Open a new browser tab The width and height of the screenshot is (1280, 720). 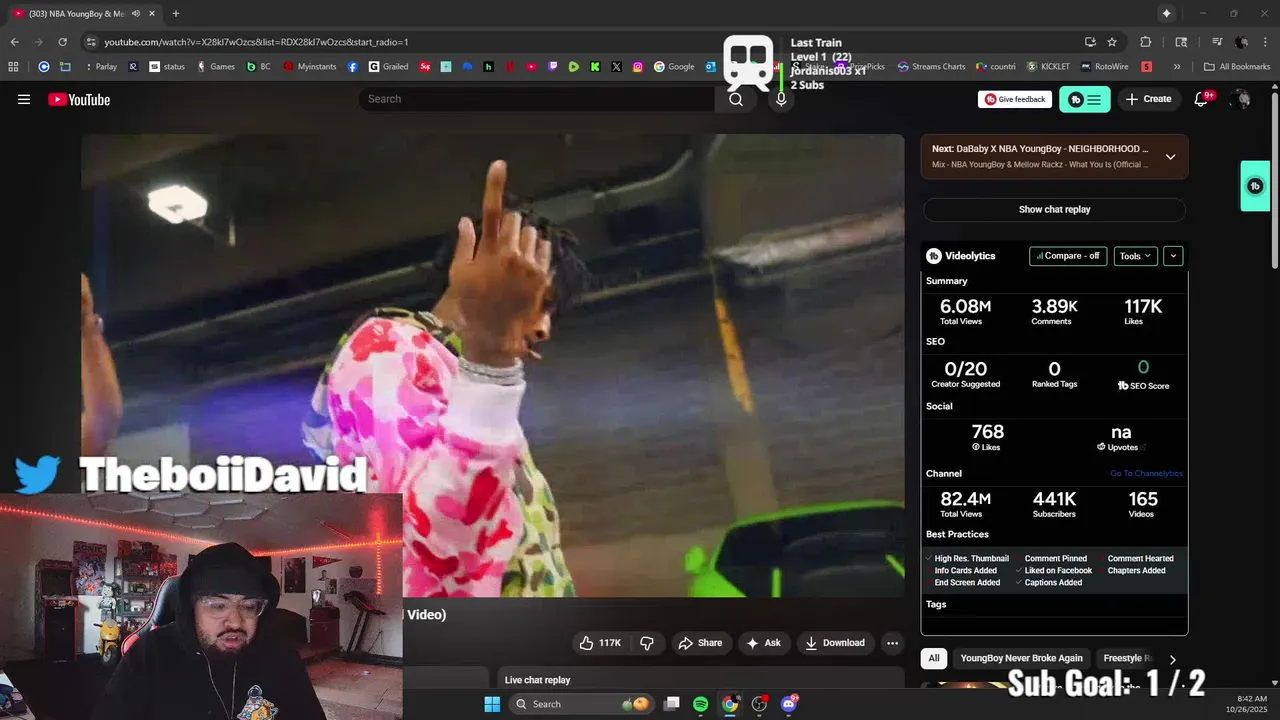(176, 13)
